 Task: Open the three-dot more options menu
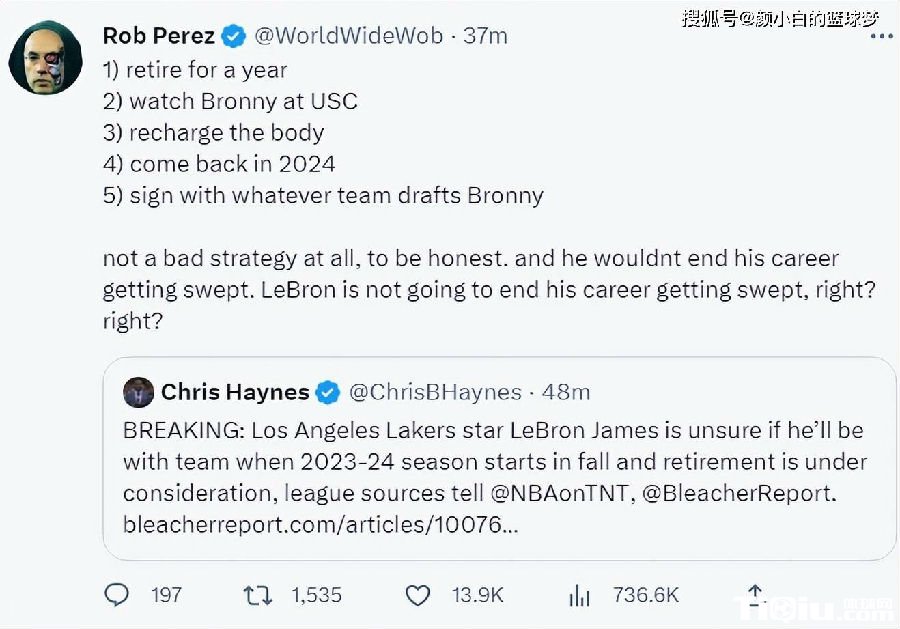pos(880,37)
